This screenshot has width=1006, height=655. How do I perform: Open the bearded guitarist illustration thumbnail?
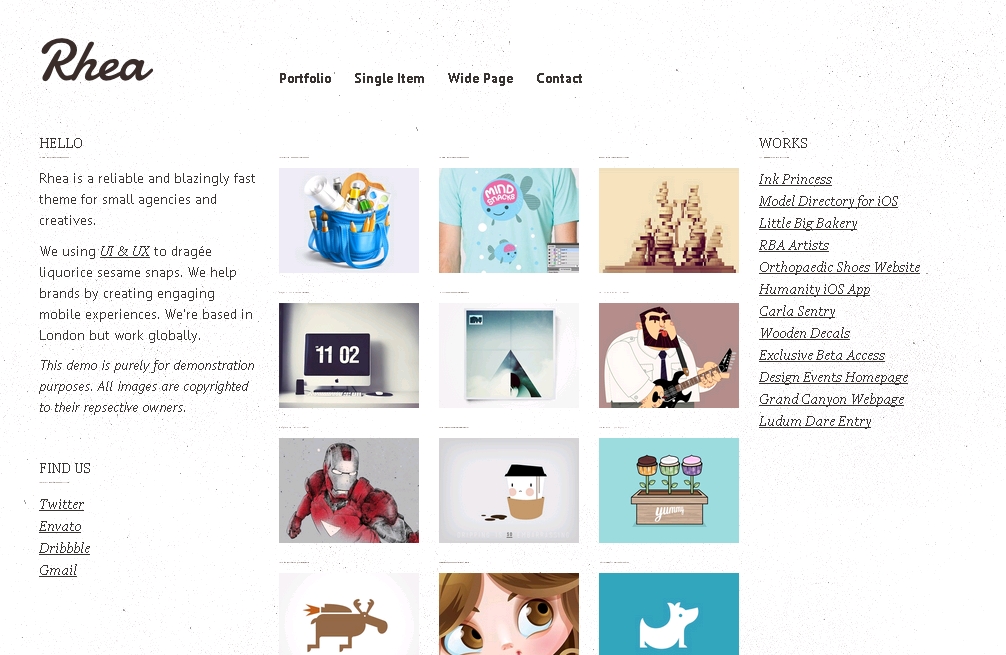[669, 355]
